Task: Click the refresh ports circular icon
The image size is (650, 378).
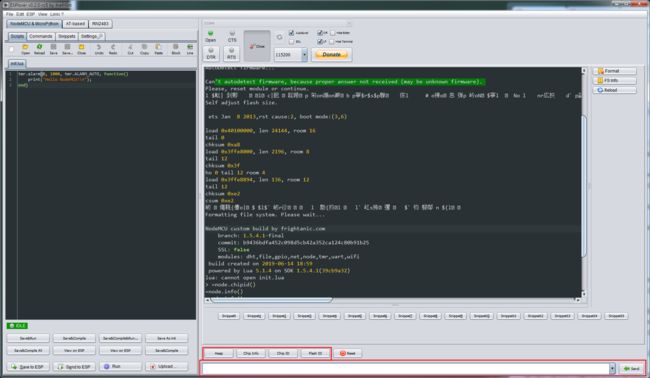Action: pyautogui.click(x=279, y=37)
